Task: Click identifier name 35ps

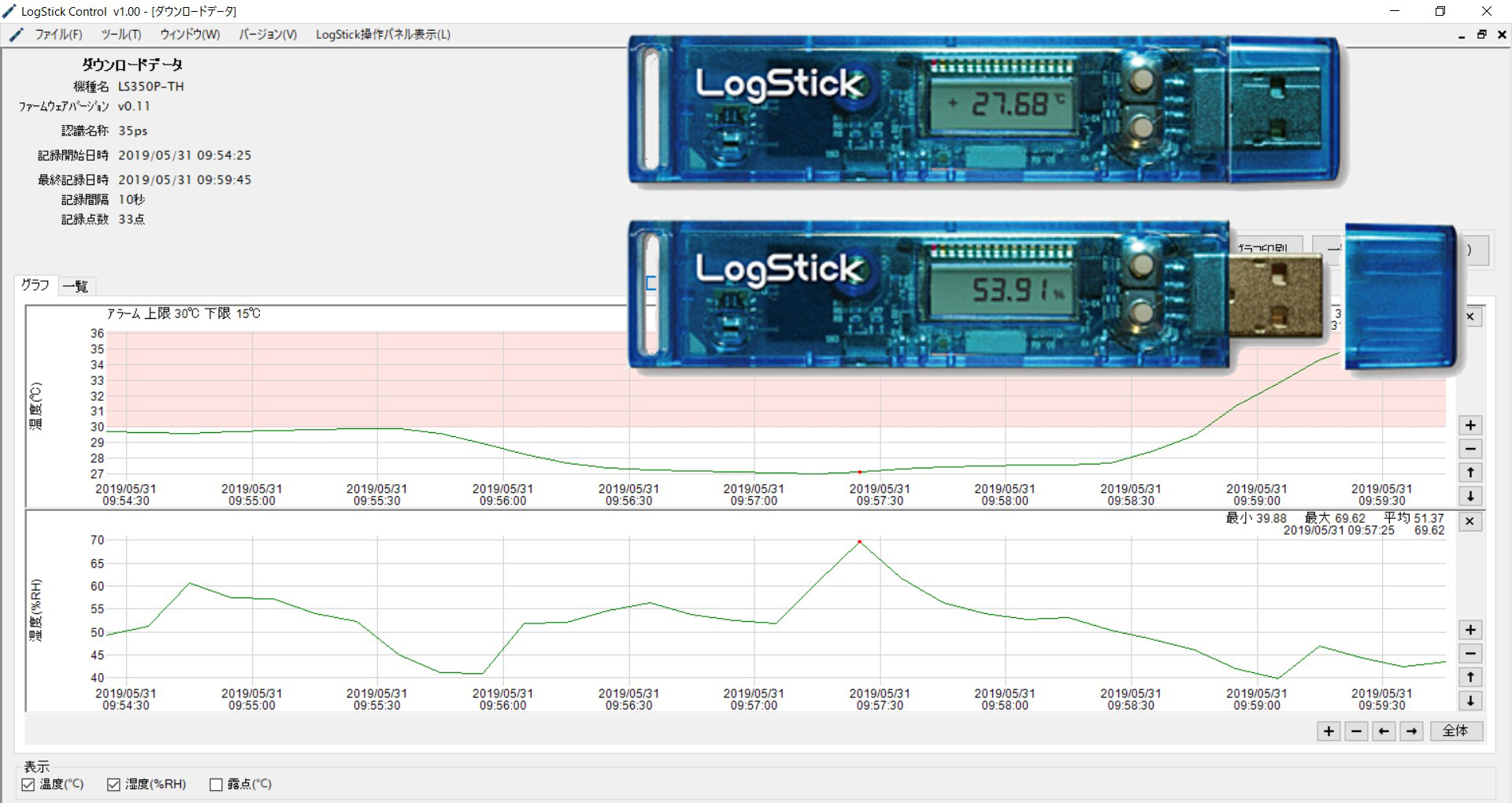Action: 133,131
